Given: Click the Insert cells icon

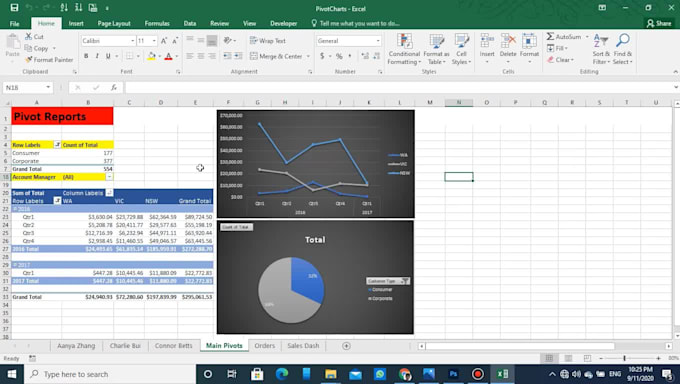Looking at the screenshot, I should pos(487,41).
